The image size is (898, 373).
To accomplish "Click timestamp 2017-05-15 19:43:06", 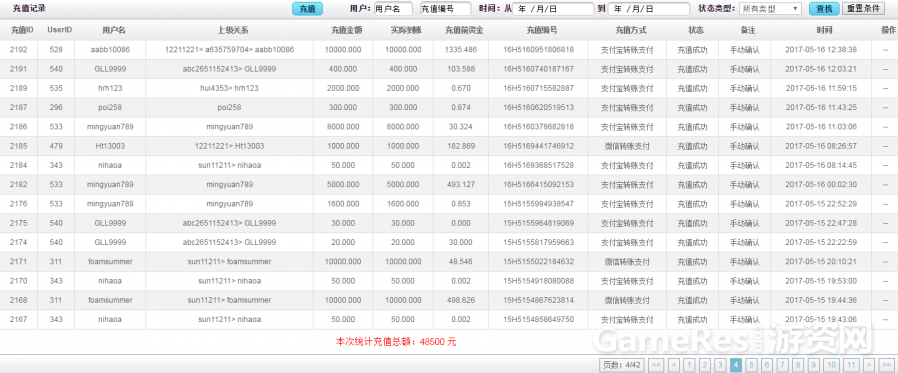I will 821,319.
